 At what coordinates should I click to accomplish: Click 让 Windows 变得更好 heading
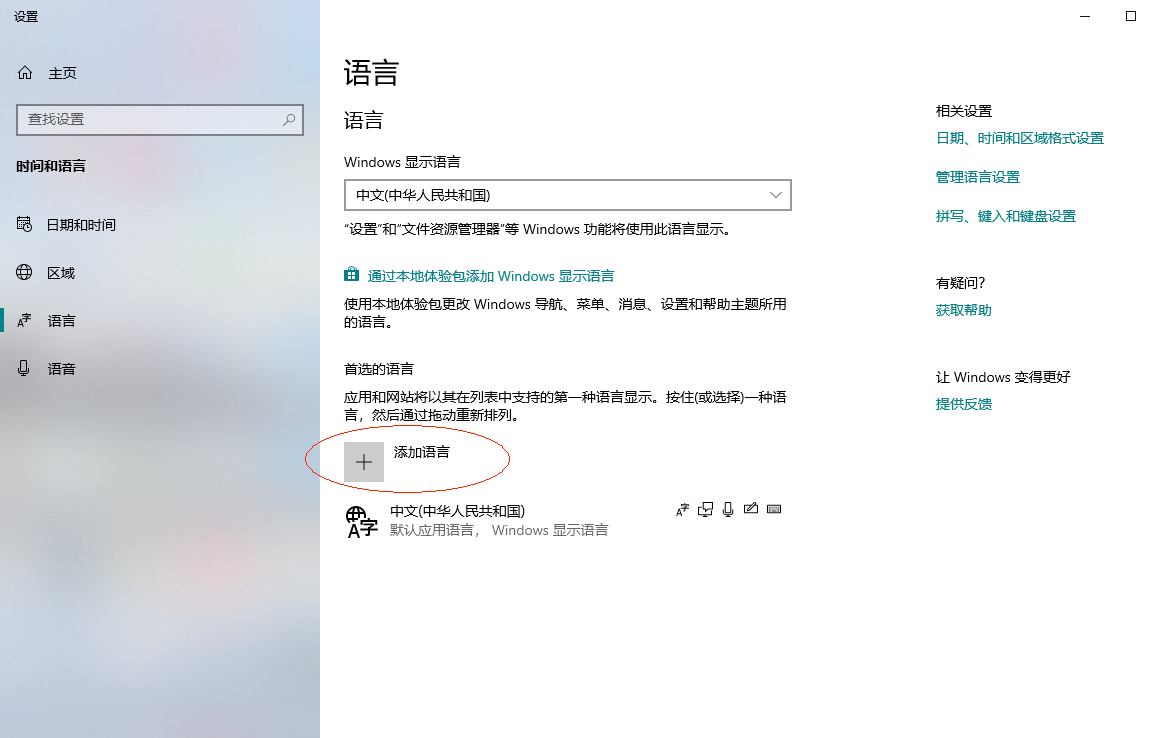point(1003,377)
